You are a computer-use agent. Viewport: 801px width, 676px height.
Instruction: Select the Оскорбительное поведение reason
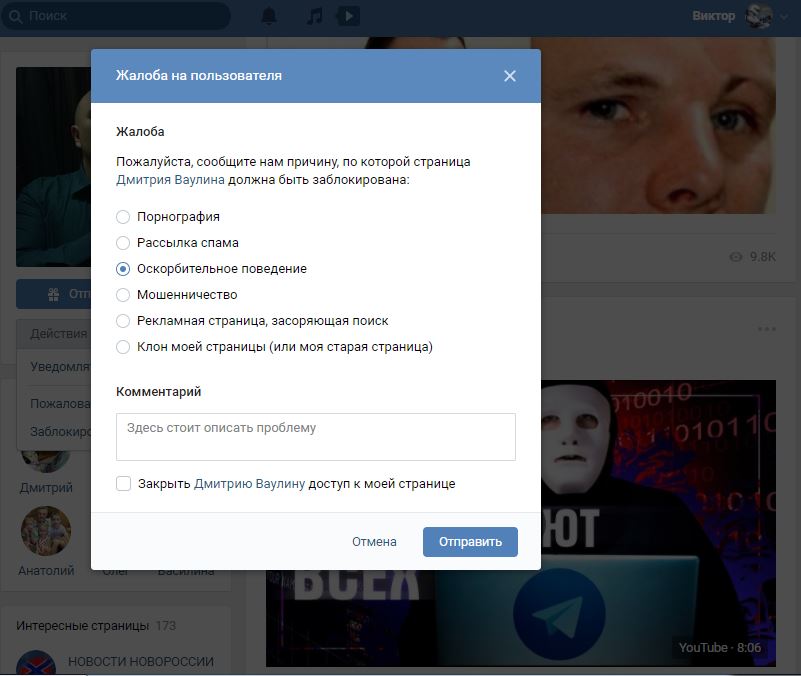pos(211,269)
